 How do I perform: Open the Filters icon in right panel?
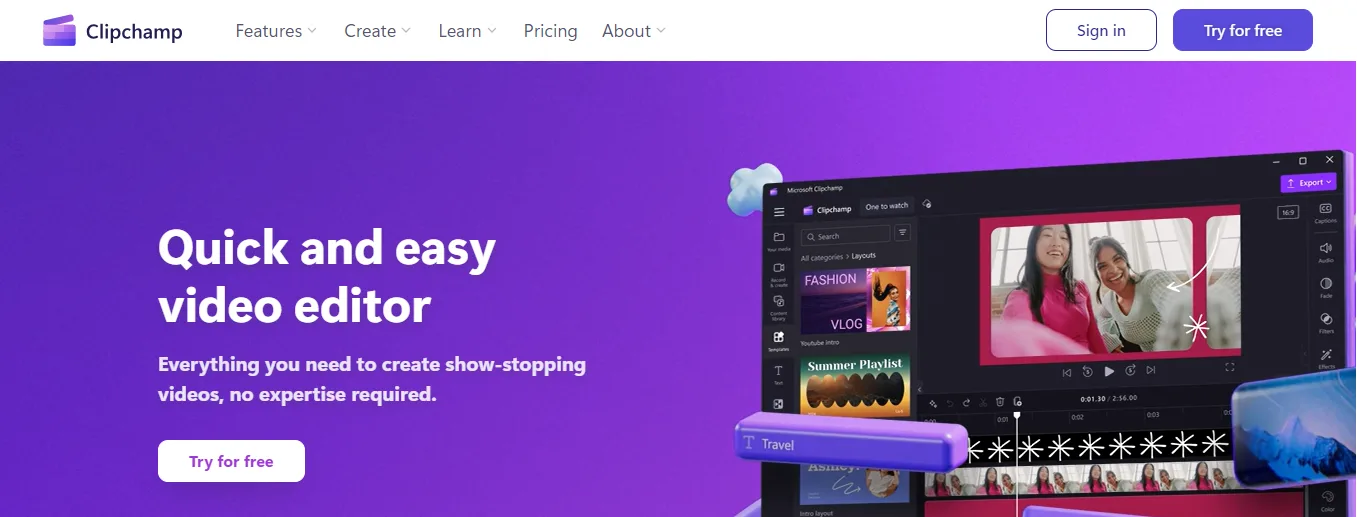pyautogui.click(x=1326, y=319)
